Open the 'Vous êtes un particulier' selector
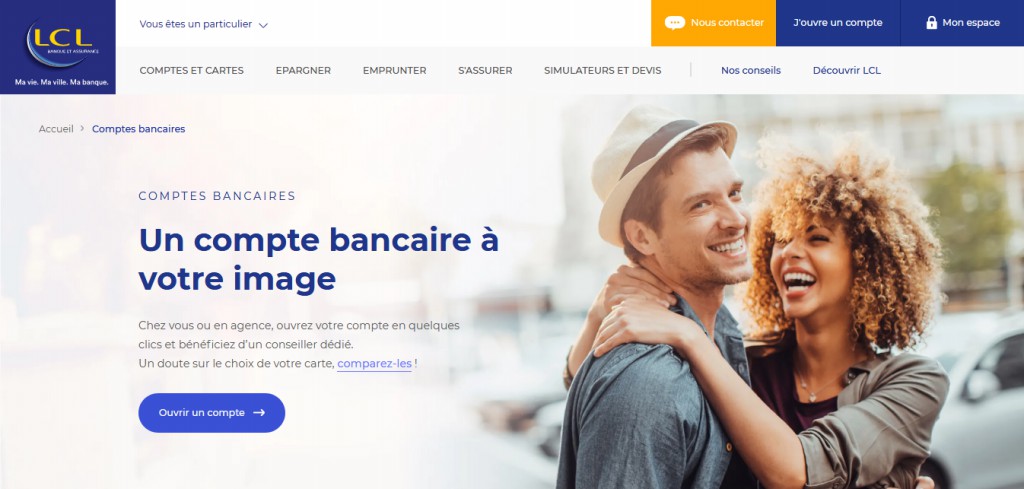Viewport: 1024px width, 489px height. click(x=203, y=24)
